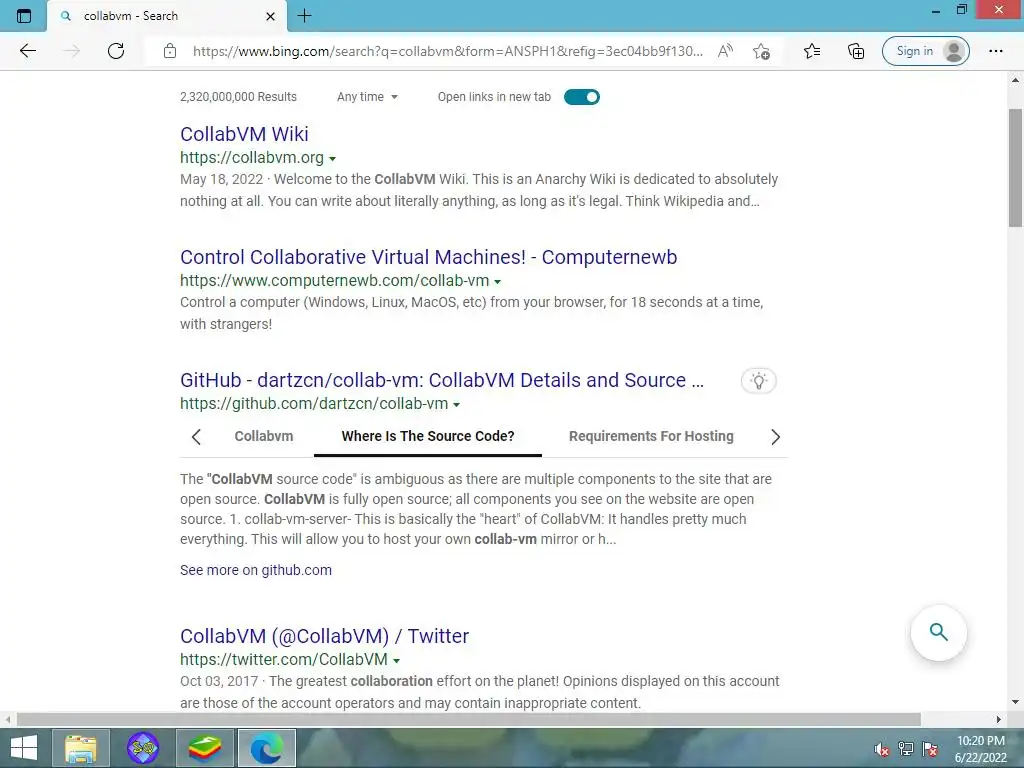1024x768 pixels.
Task: Click the scroll down arrow
Action: (x=1015, y=703)
